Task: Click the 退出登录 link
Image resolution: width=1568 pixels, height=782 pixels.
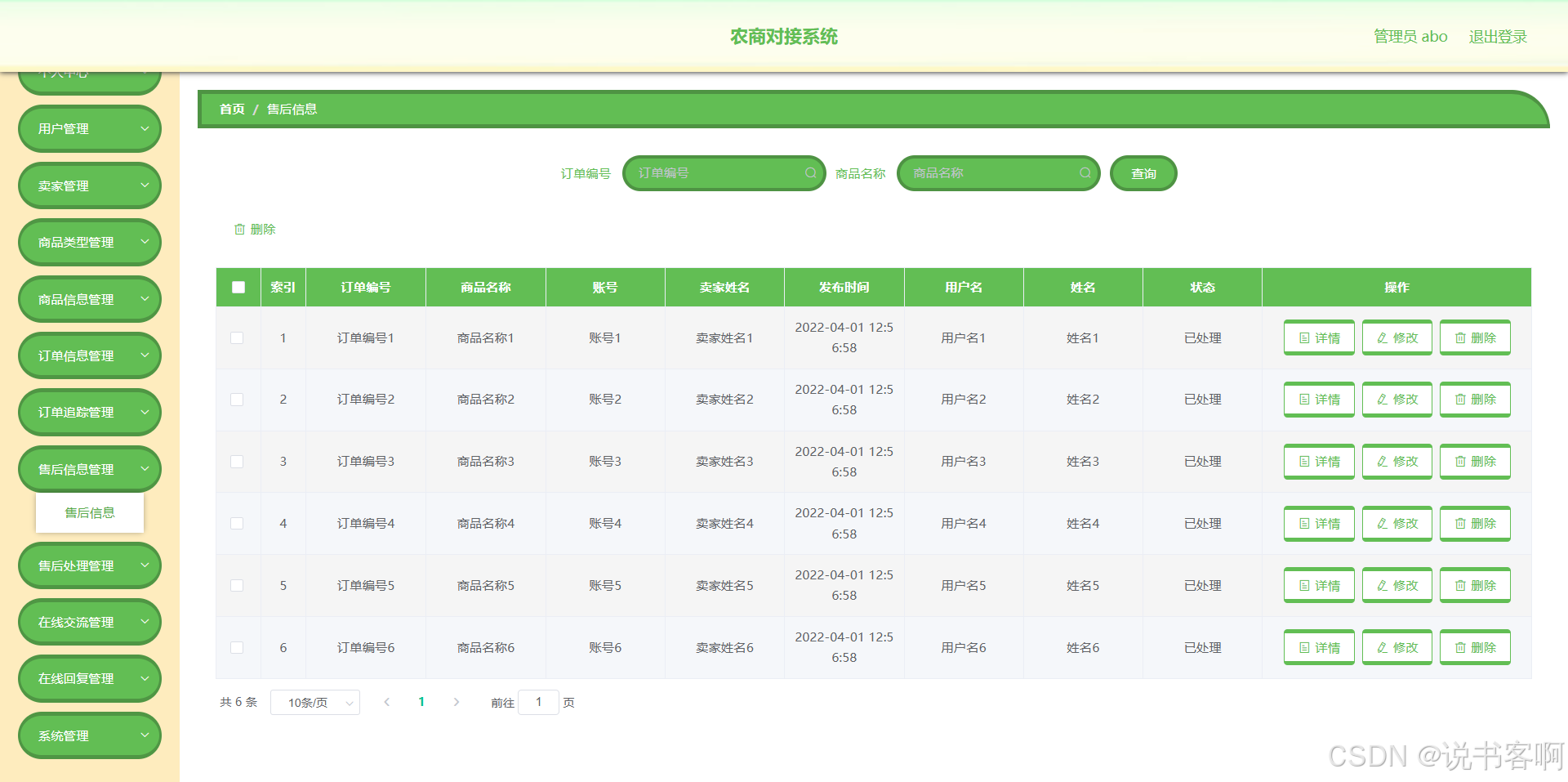Action: [1498, 37]
